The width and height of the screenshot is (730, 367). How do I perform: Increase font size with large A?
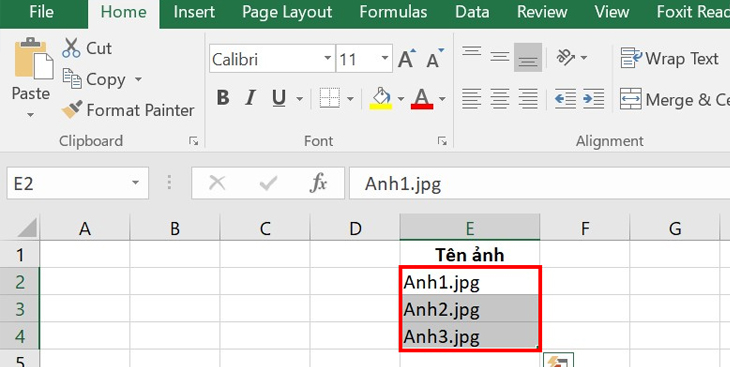pyautogui.click(x=407, y=59)
